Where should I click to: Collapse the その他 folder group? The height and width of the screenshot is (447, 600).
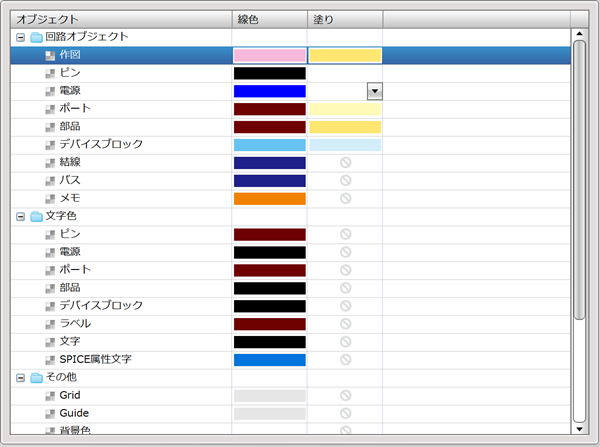[21, 378]
